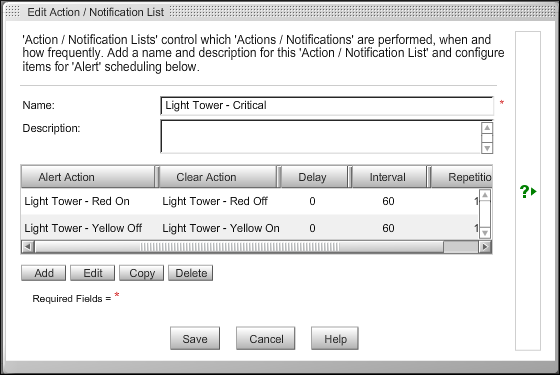Viewport: 560px width, 375px height.
Task: Click horizontal scrollbar right arrow
Action: pyautogui.click(x=485, y=246)
